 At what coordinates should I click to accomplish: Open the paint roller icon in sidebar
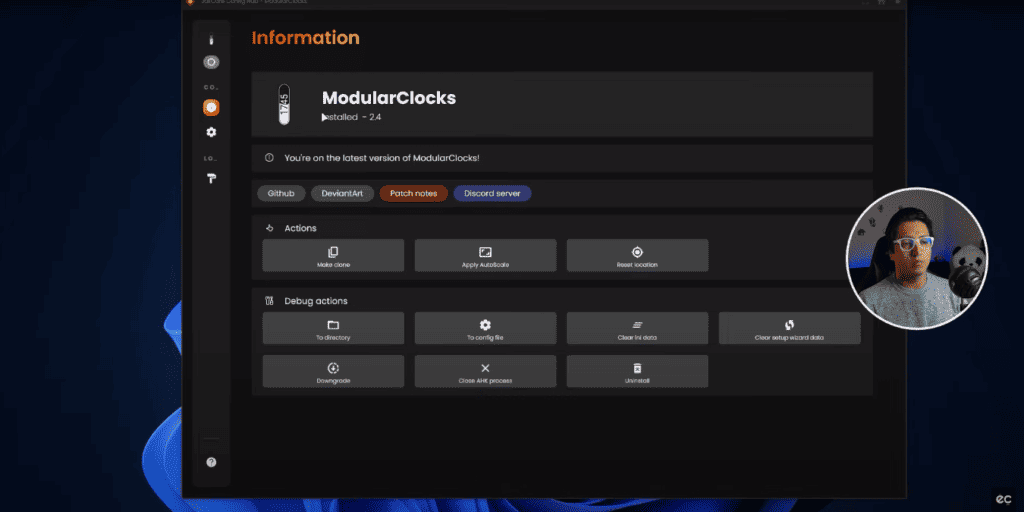211,178
